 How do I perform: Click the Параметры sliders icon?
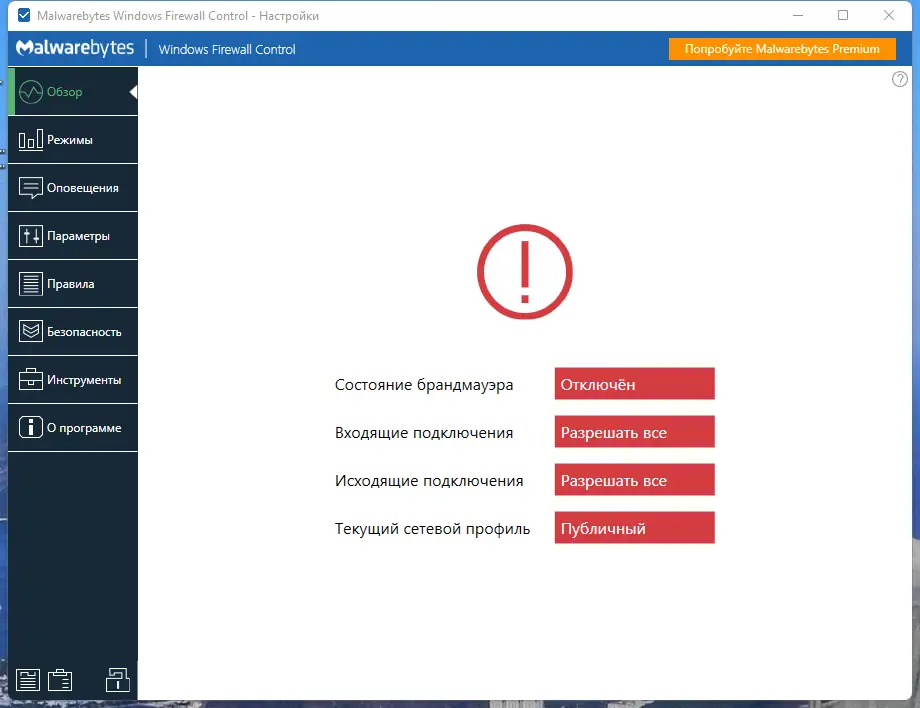pyautogui.click(x=31, y=236)
